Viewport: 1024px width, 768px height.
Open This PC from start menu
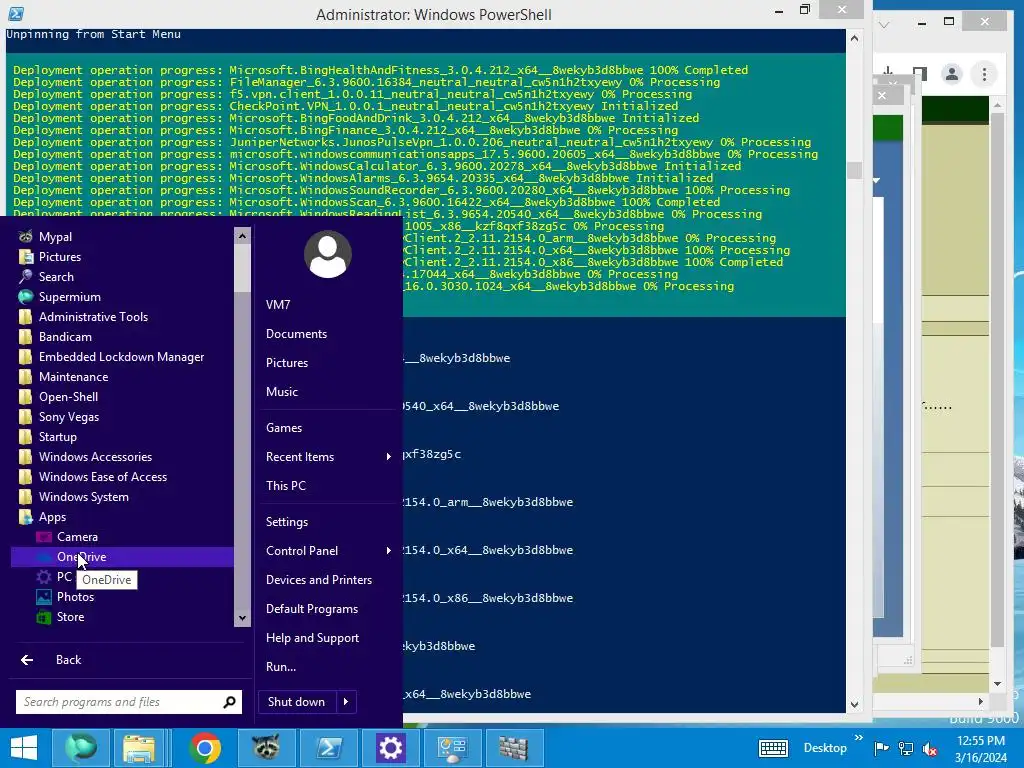tap(285, 486)
